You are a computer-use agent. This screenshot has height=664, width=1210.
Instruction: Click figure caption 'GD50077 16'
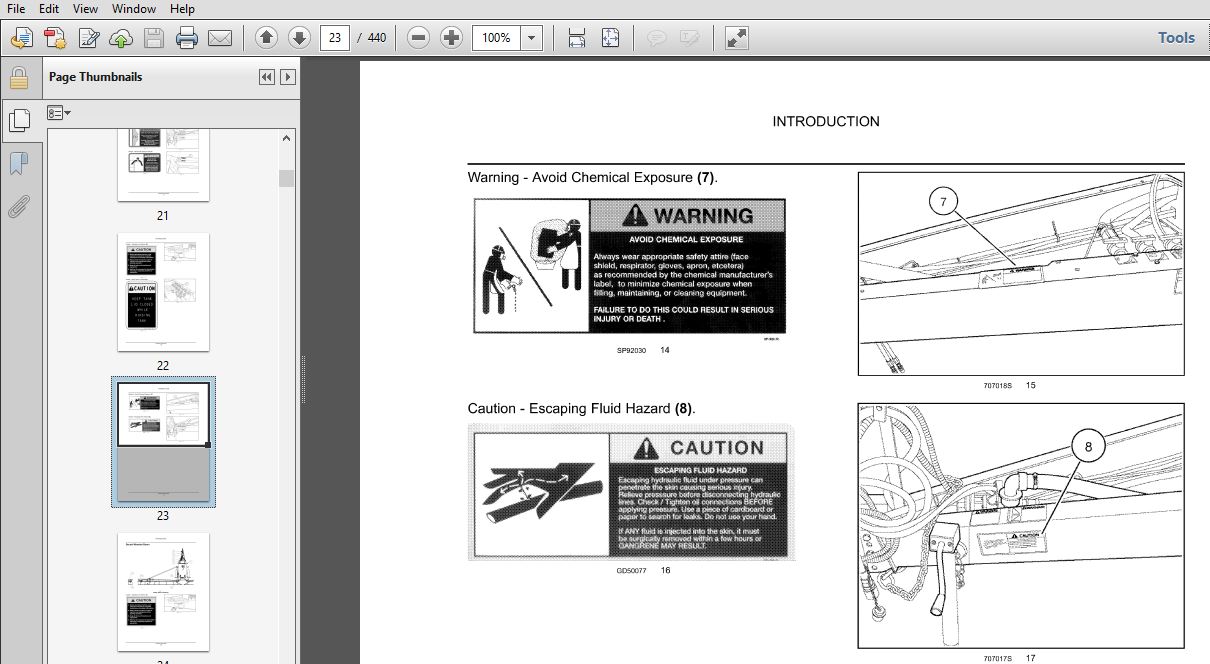point(643,571)
